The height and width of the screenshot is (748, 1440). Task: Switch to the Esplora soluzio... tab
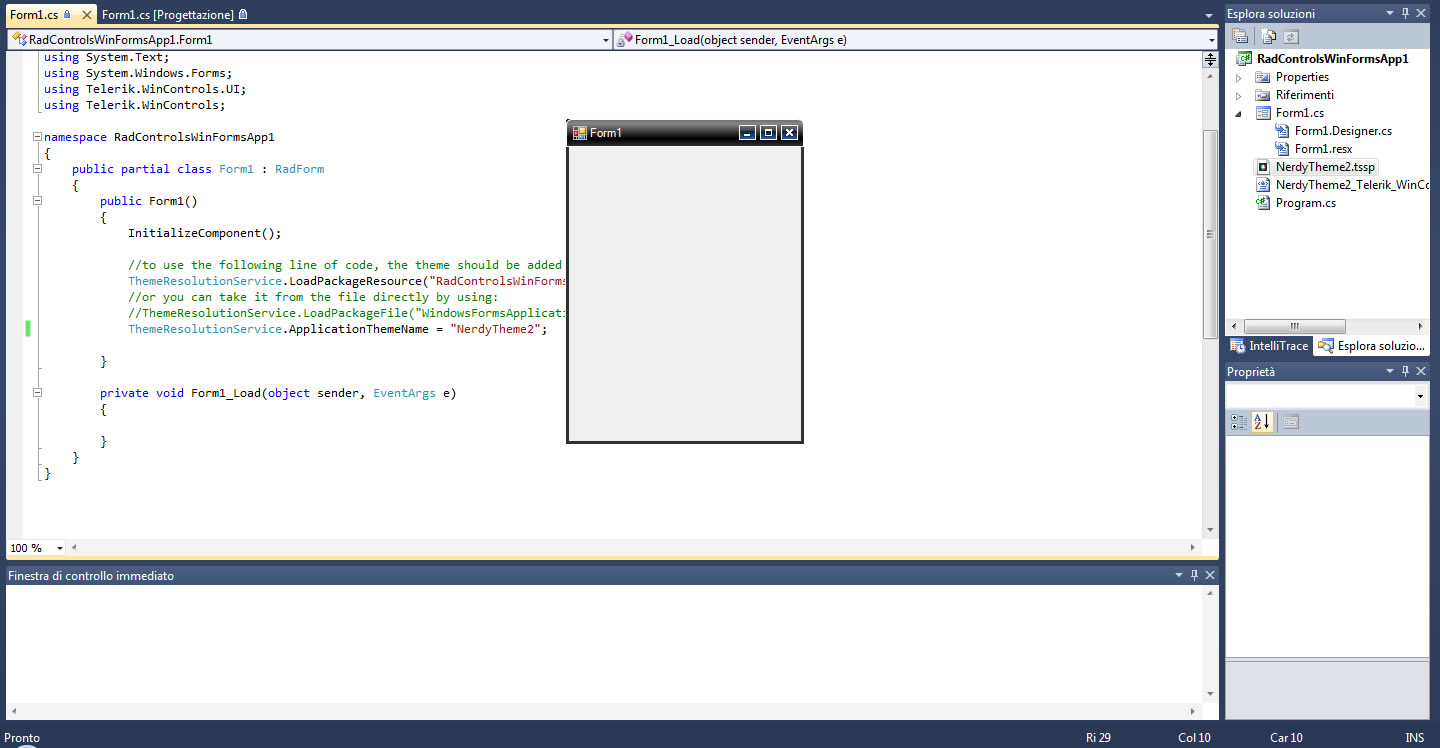(1373, 346)
